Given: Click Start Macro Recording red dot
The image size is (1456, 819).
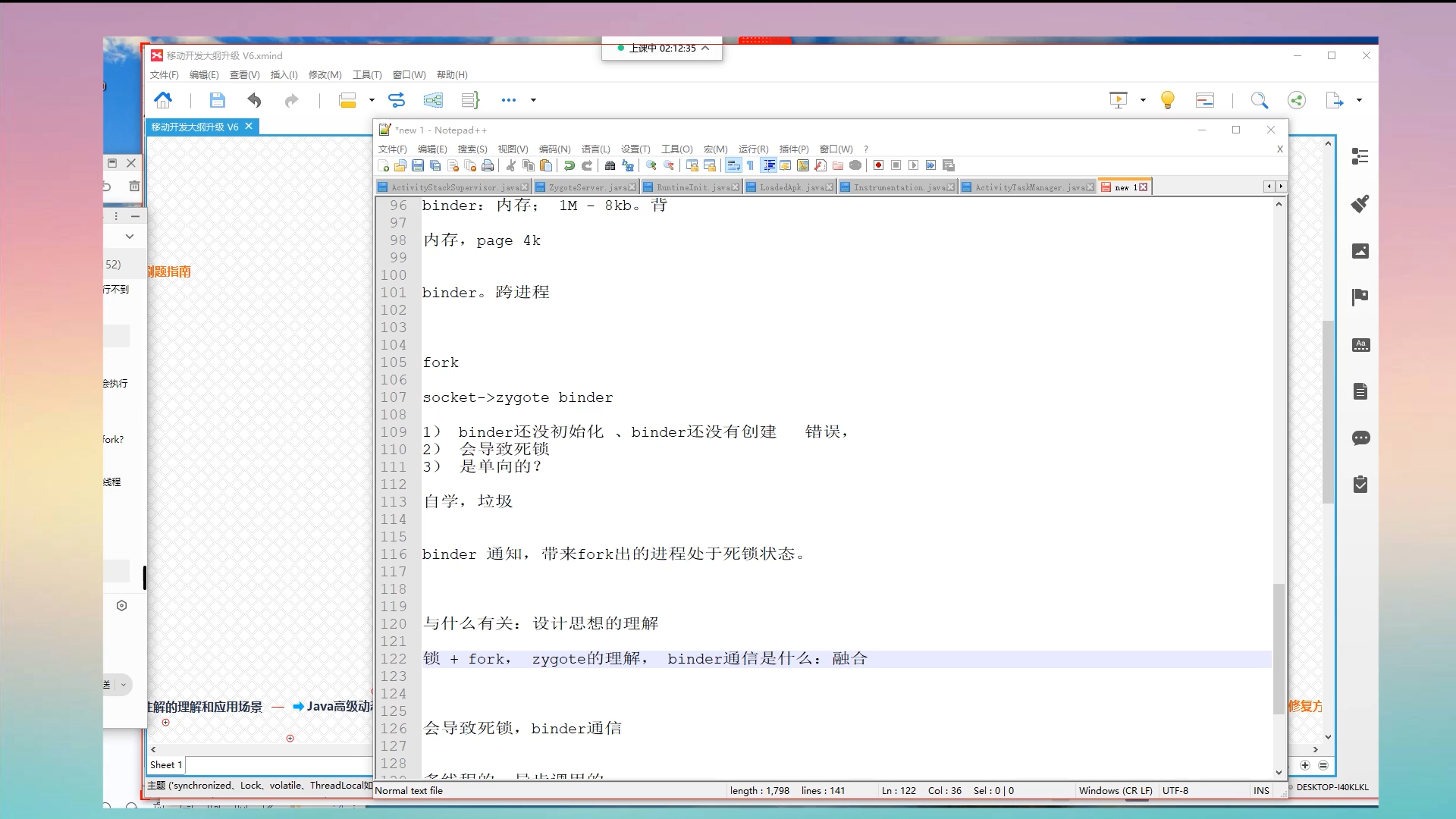Looking at the screenshot, I should pos(878,165).
